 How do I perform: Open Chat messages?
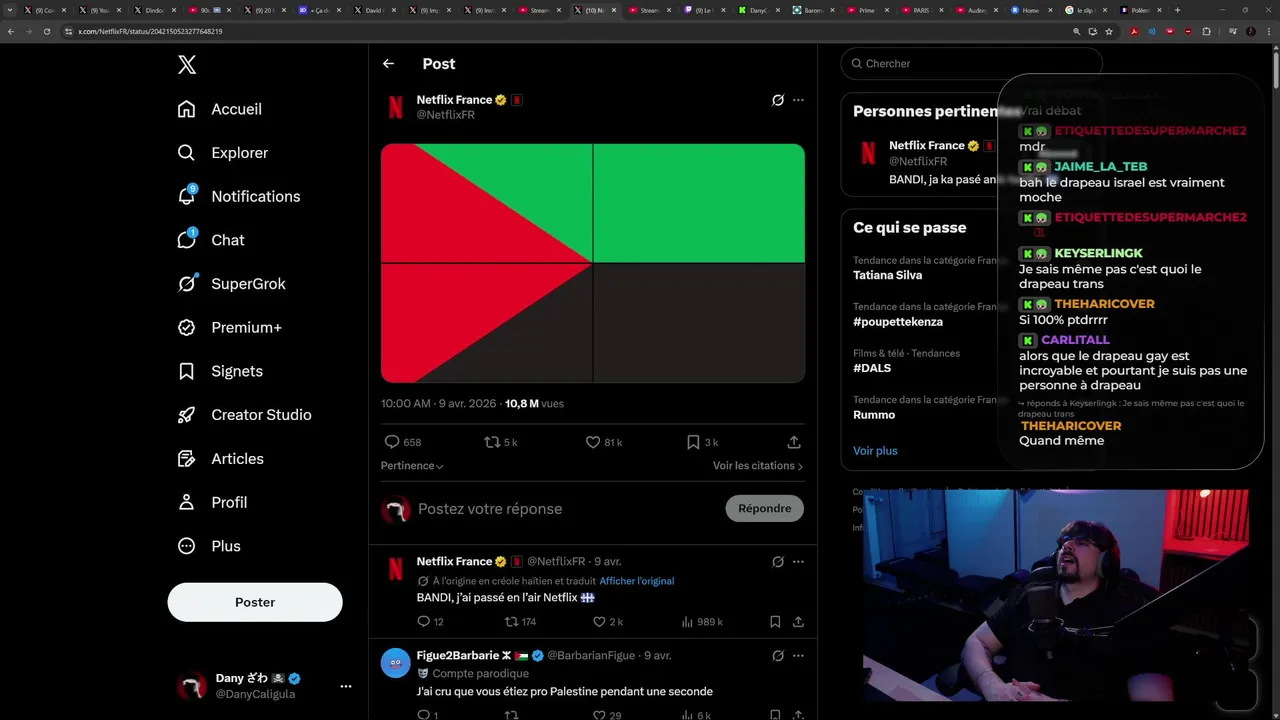pos(211,240)
